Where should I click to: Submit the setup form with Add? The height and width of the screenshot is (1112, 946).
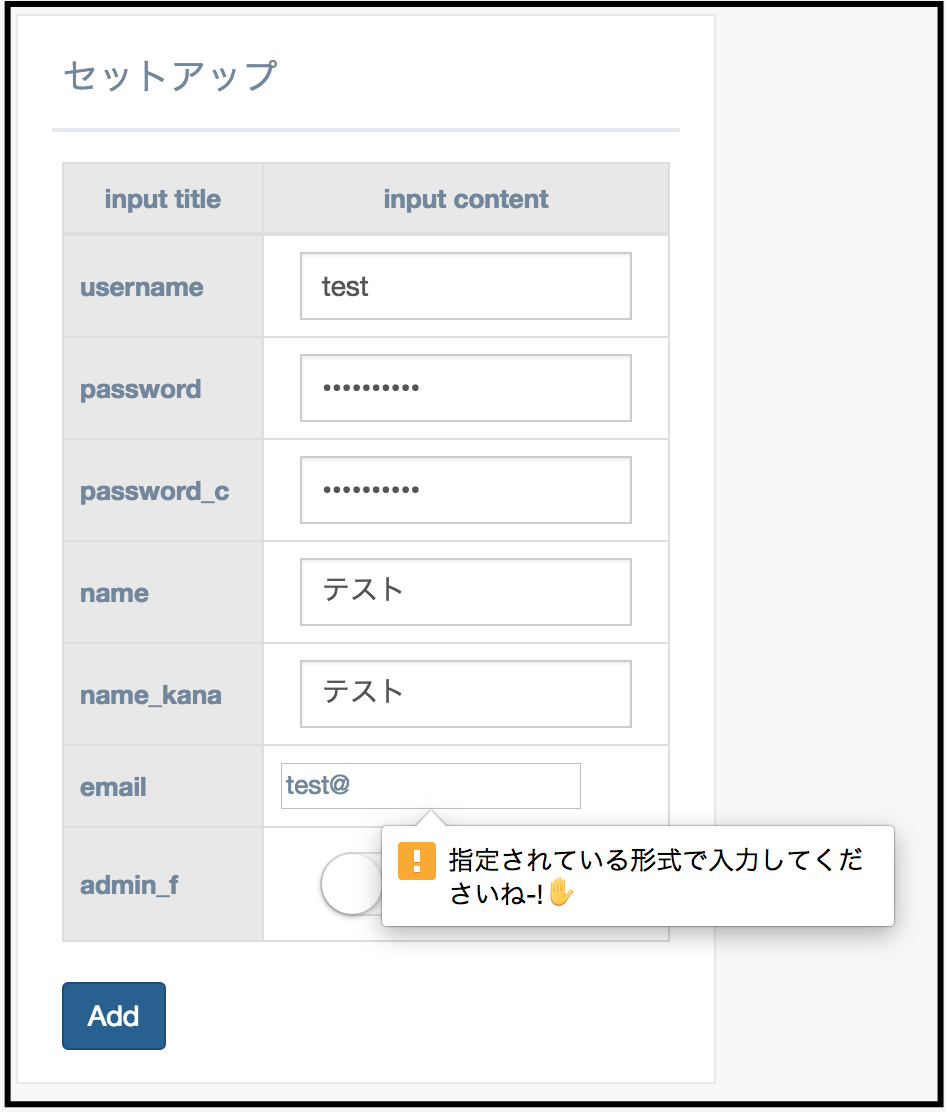coord(113,1016)
